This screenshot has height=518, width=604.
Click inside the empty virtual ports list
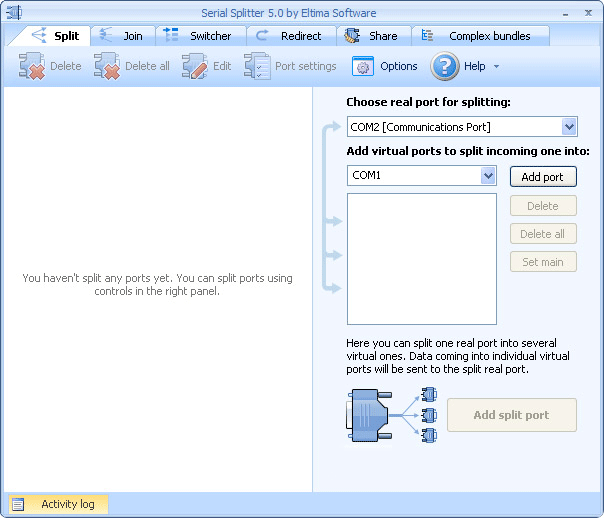421,258
